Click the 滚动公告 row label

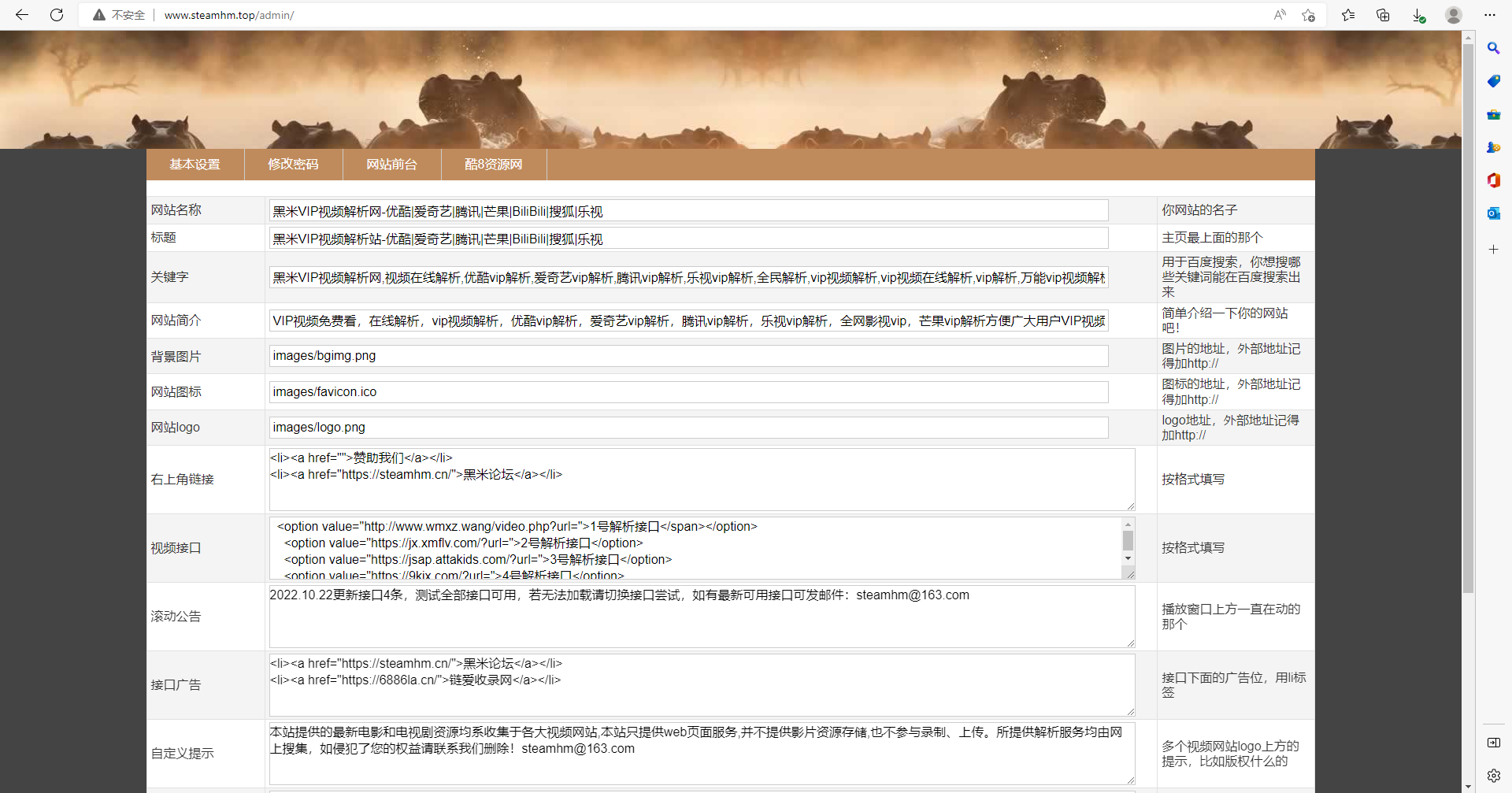(176, 617)
